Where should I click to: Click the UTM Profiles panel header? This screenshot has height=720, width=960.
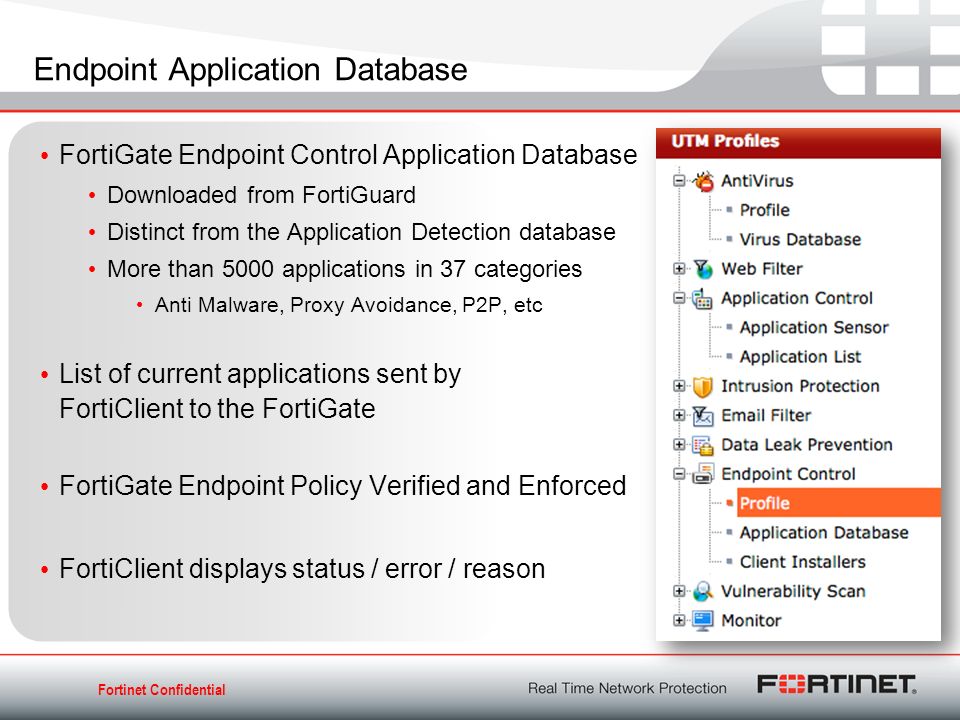798,143
